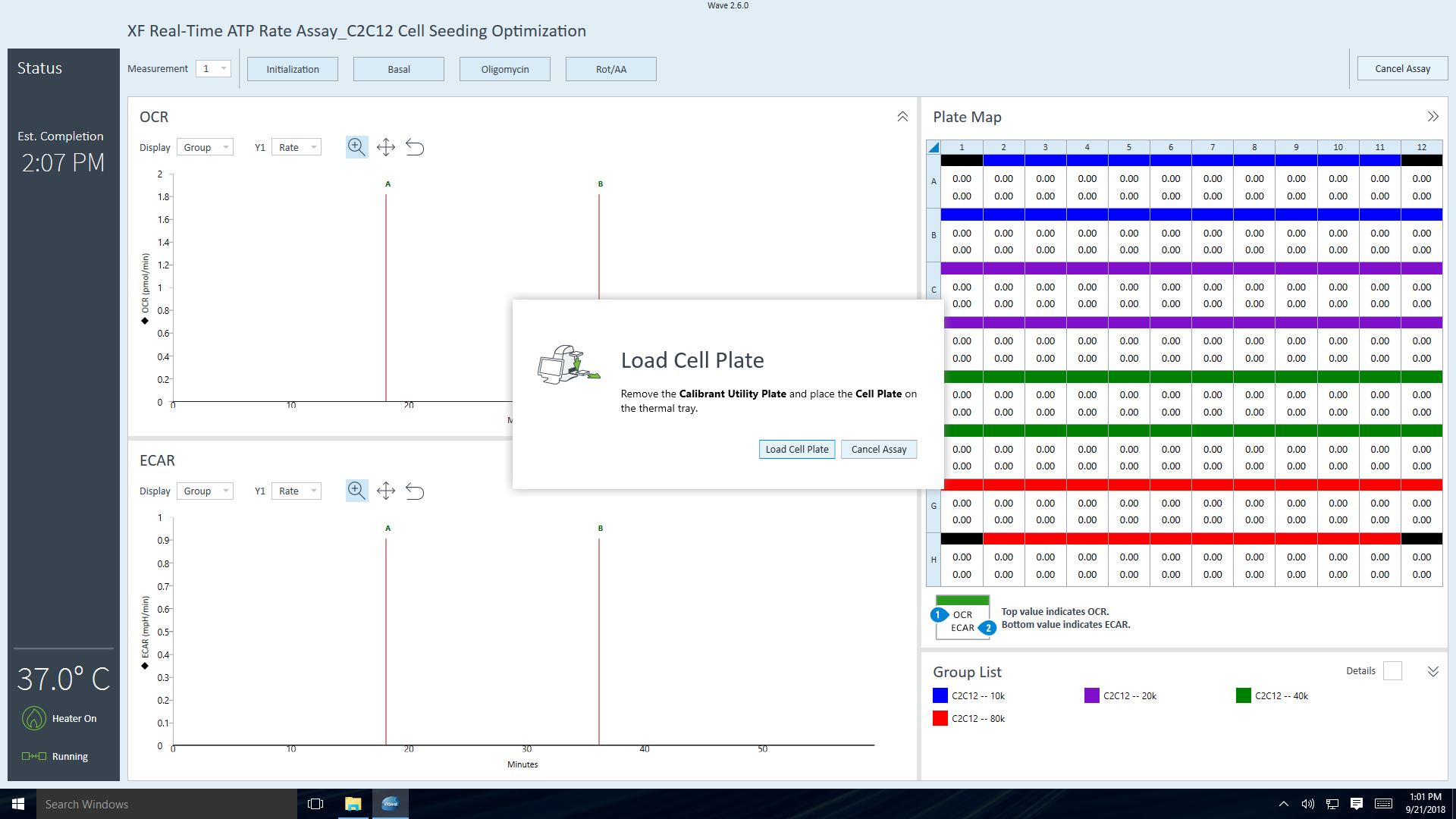Click the zoom in icon on ECAR chart

tap(356, 490)
